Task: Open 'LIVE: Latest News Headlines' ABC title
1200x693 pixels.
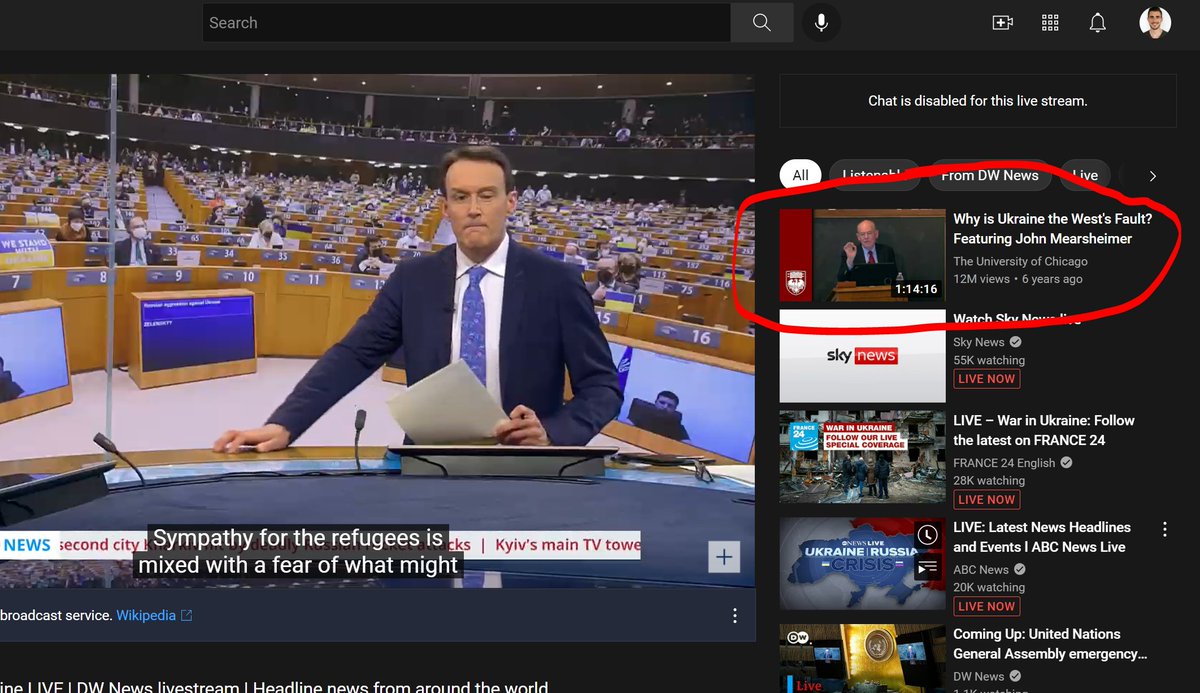Action: [1042, 537]
